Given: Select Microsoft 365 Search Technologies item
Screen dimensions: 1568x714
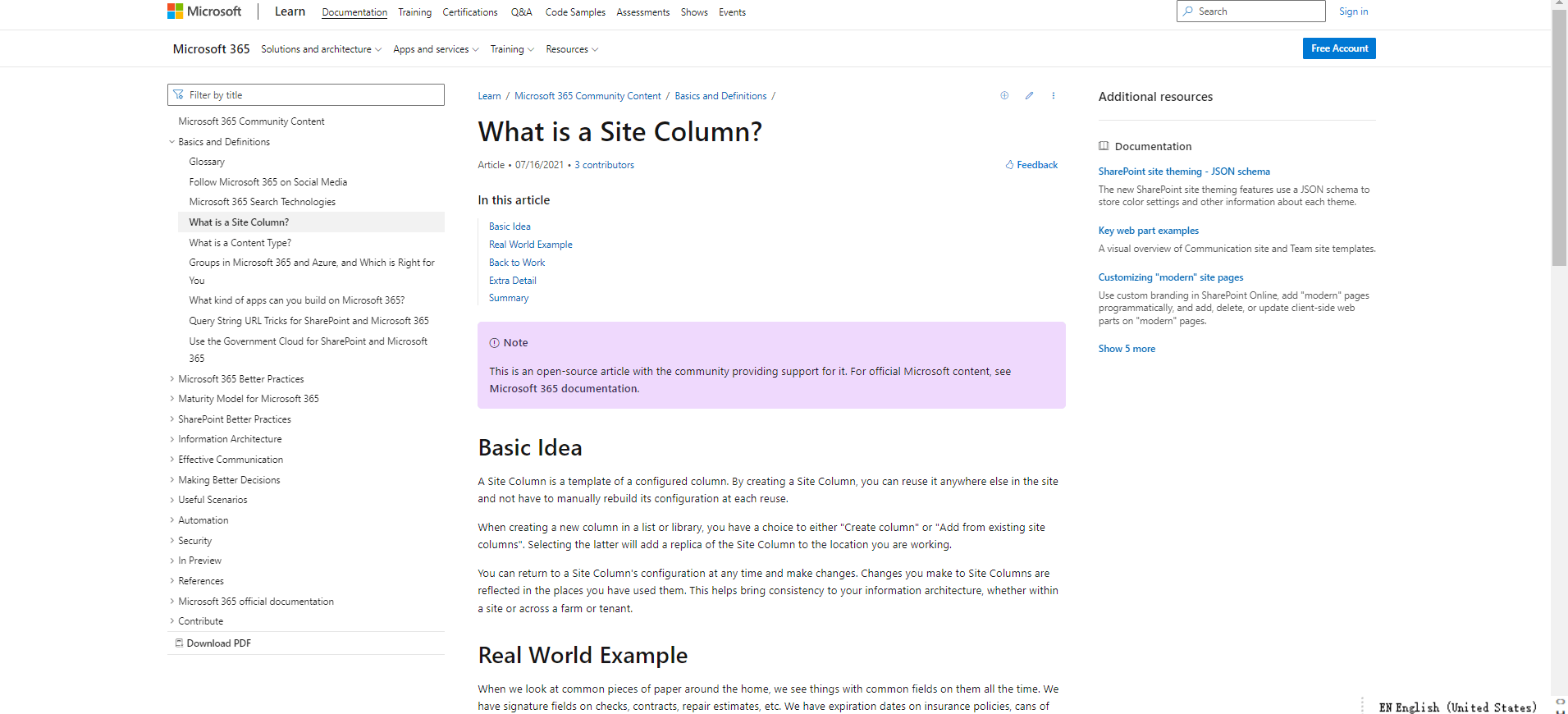Looking at the screenshot, I should tap(262, 202).
